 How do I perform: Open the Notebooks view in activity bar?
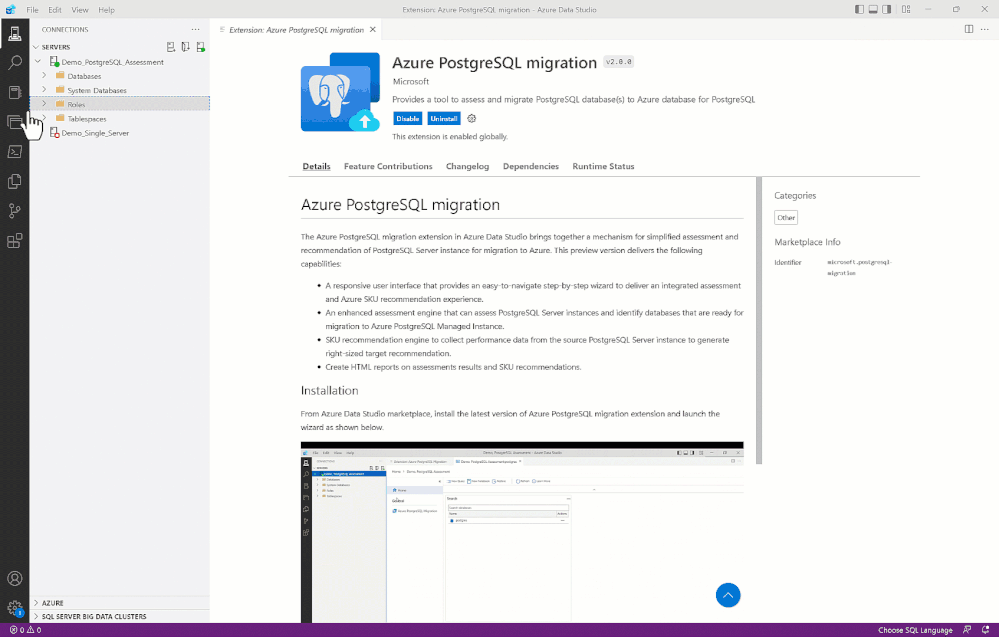pos(15,92)
